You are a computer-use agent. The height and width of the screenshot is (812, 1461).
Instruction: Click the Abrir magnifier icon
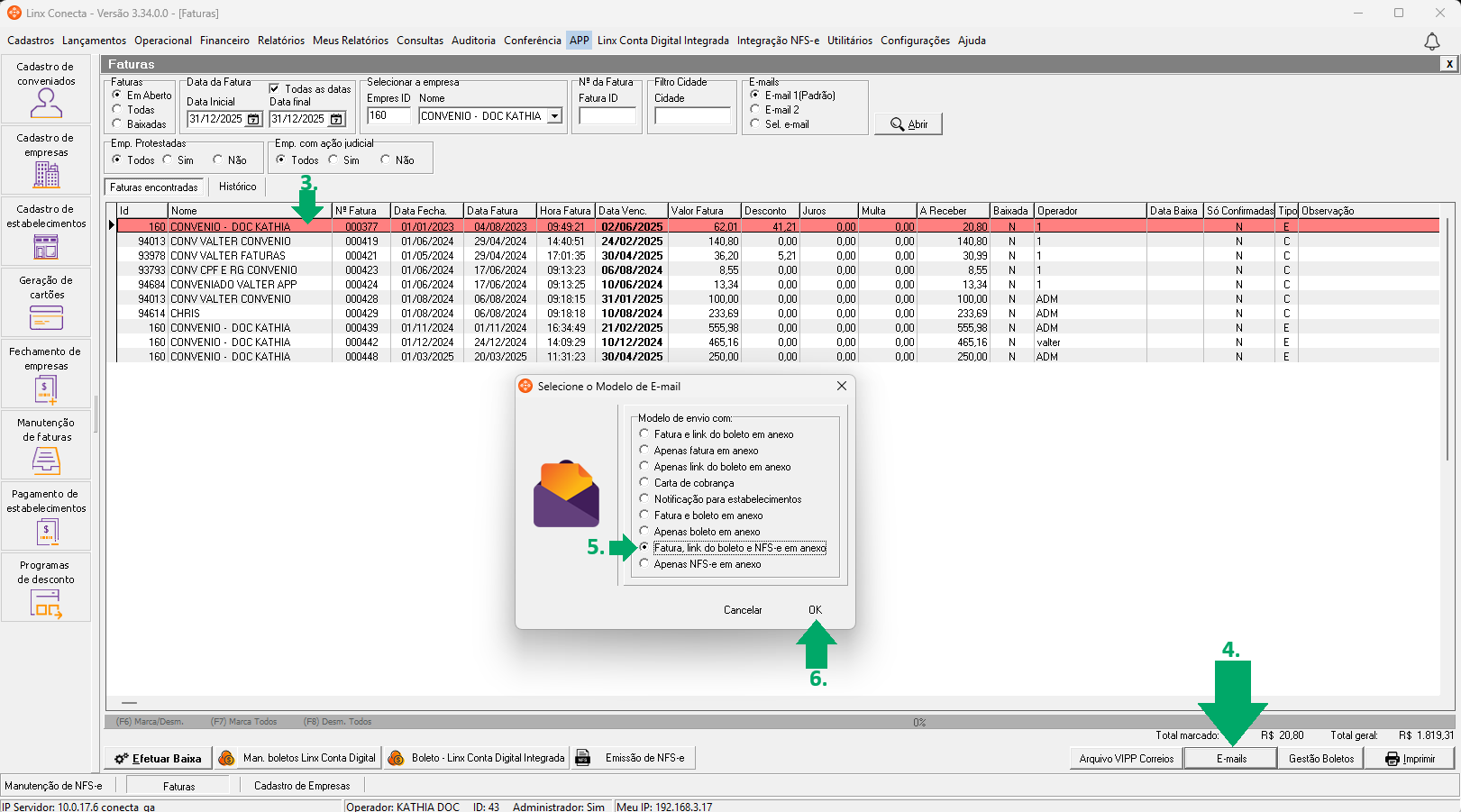(x=898, y=124)
